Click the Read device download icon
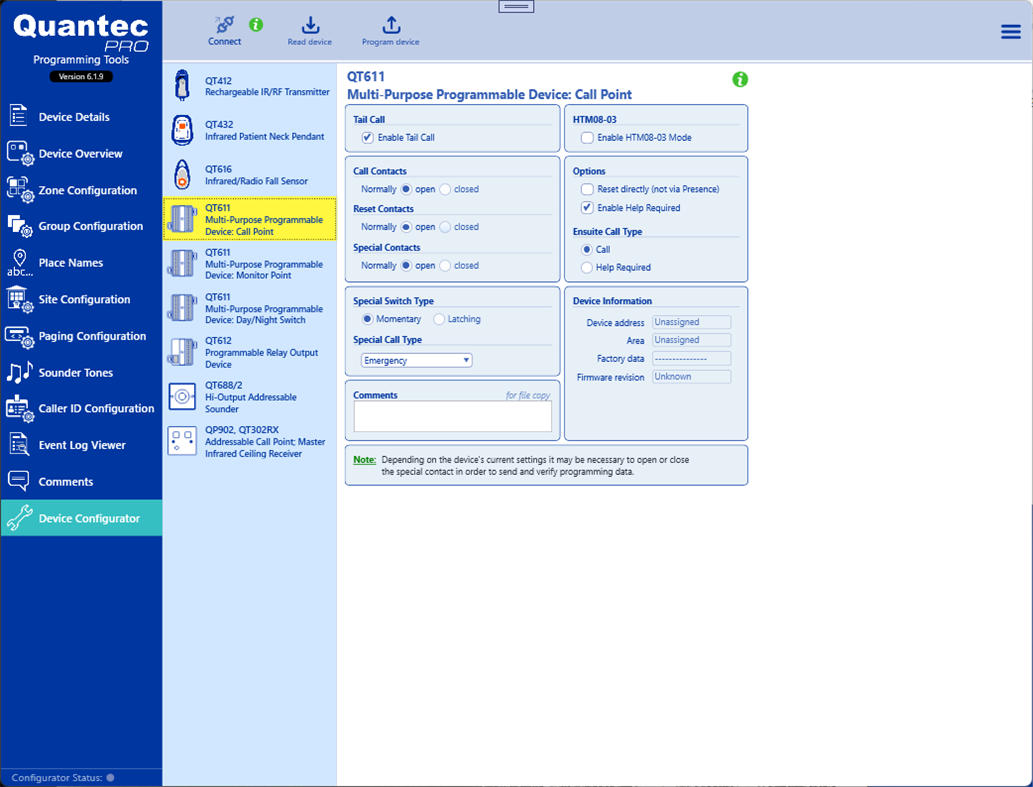The height and width of the screenshot is (787, 1033). click(x=310, y=25)
